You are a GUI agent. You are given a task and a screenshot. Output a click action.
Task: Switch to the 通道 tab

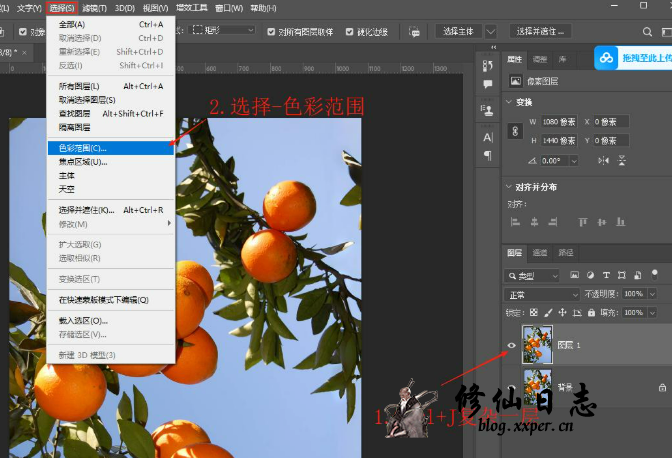[540, 252]
